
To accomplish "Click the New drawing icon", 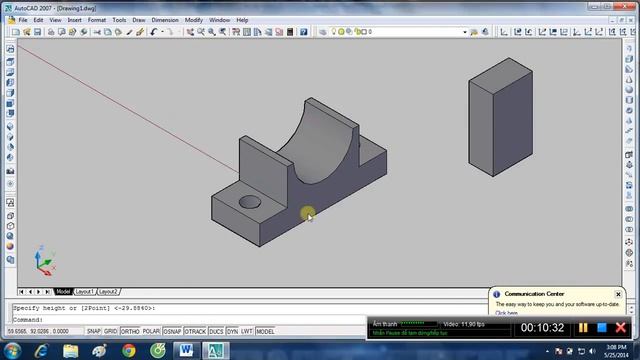I will [x=16, y=32].
